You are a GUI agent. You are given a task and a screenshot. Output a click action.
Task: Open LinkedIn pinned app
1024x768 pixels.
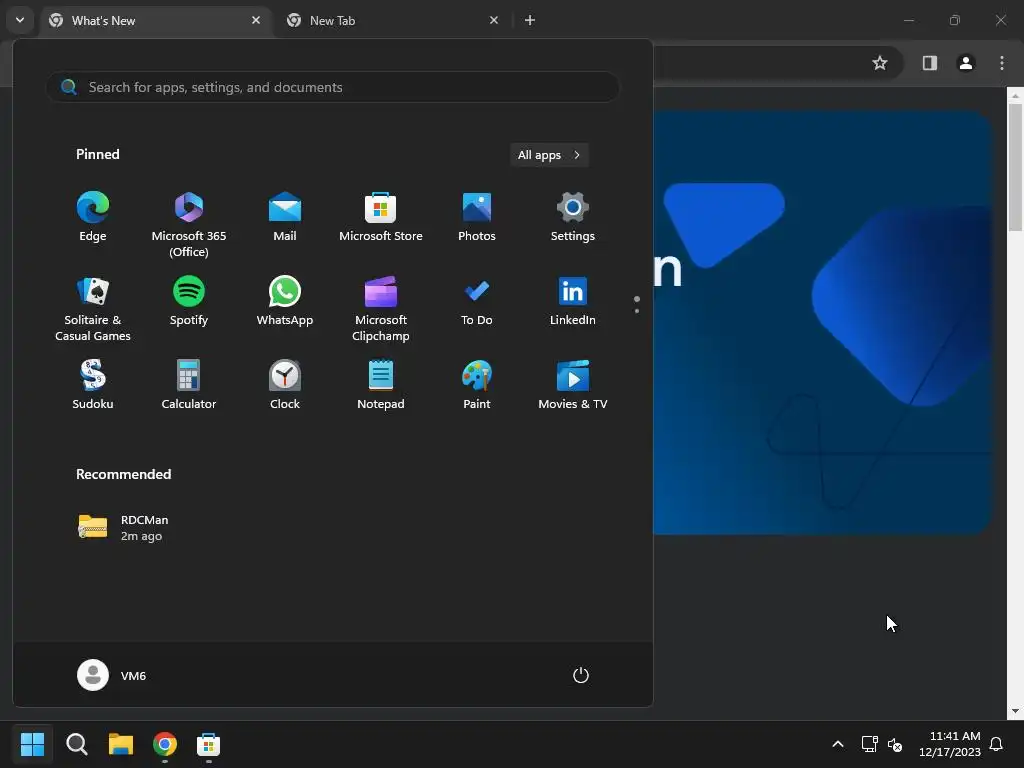click(573, 301)
